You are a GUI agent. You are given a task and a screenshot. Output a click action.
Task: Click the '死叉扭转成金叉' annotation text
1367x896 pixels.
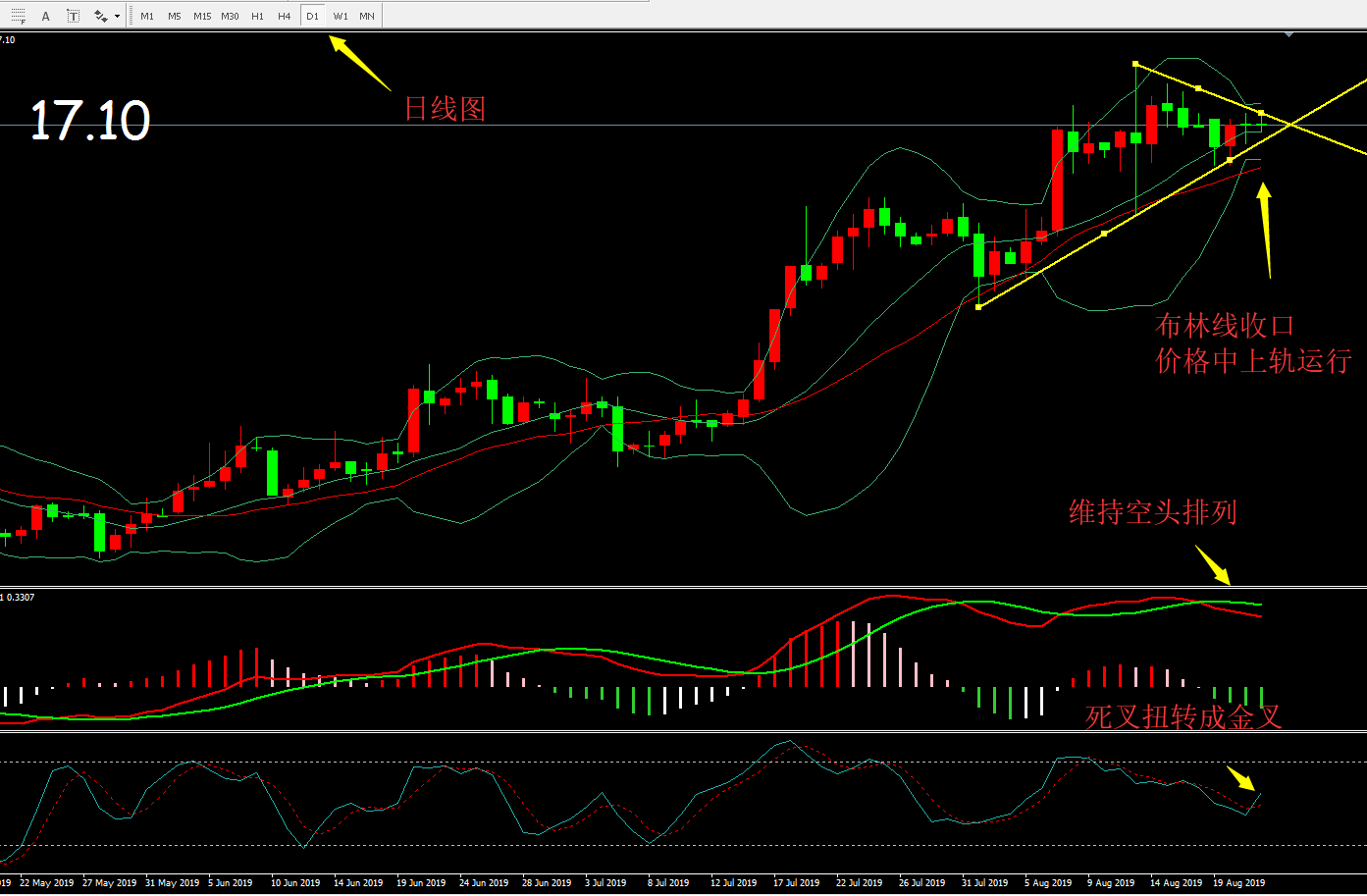pyautogui.click(x=1183, y=716)
